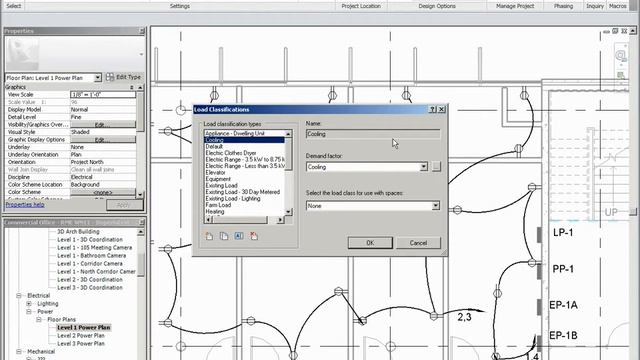Click the Discipline value Electrical
The width and height of the screenshot is (640, 360).
pos(103,177)
